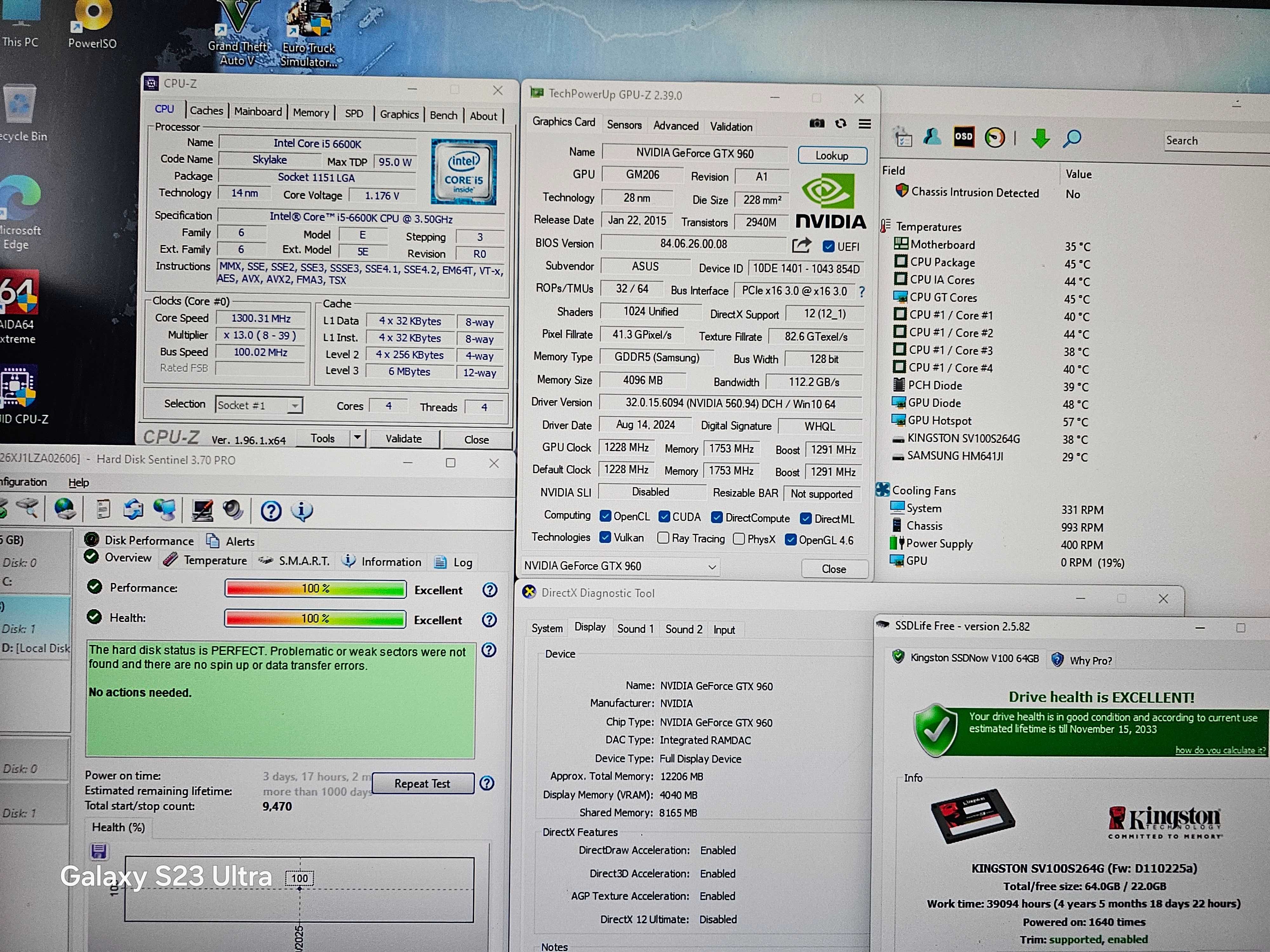
Task: Click the Performance 100% progress bar
Action: tap(315, 589)
